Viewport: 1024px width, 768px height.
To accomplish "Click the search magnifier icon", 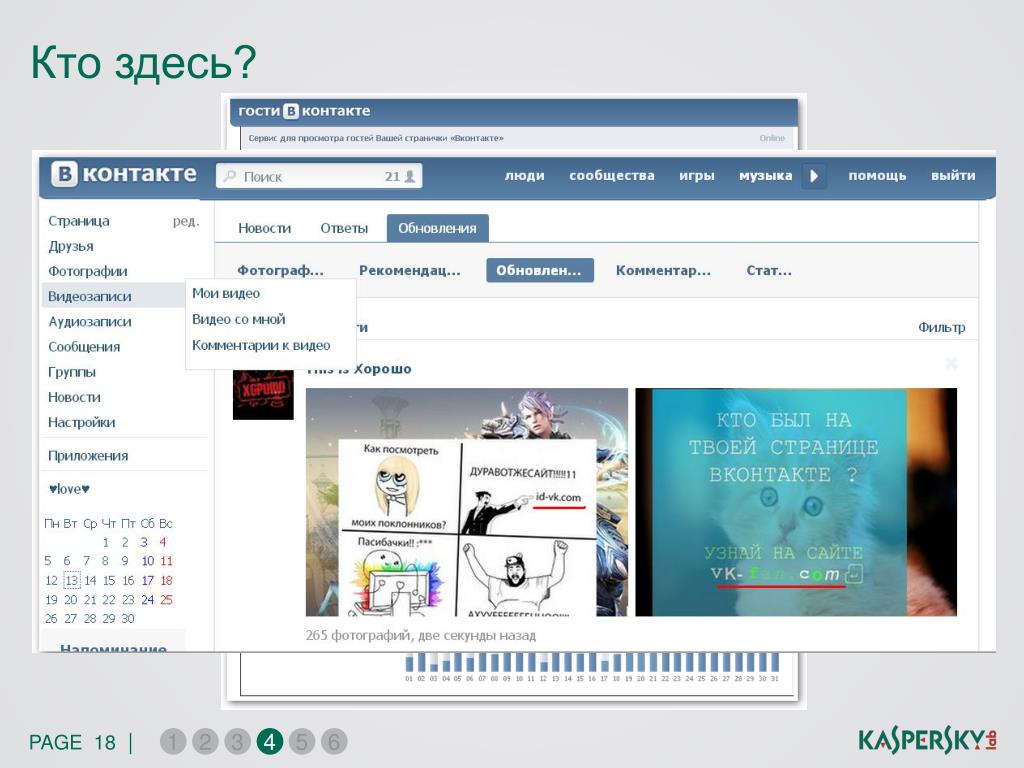I will pyautogui.click(x=230, y=176).
